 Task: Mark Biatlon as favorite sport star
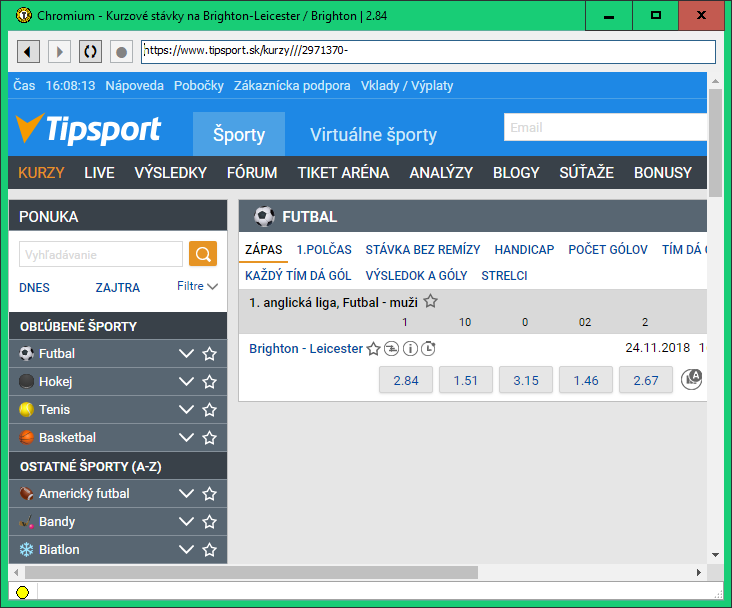210,550
